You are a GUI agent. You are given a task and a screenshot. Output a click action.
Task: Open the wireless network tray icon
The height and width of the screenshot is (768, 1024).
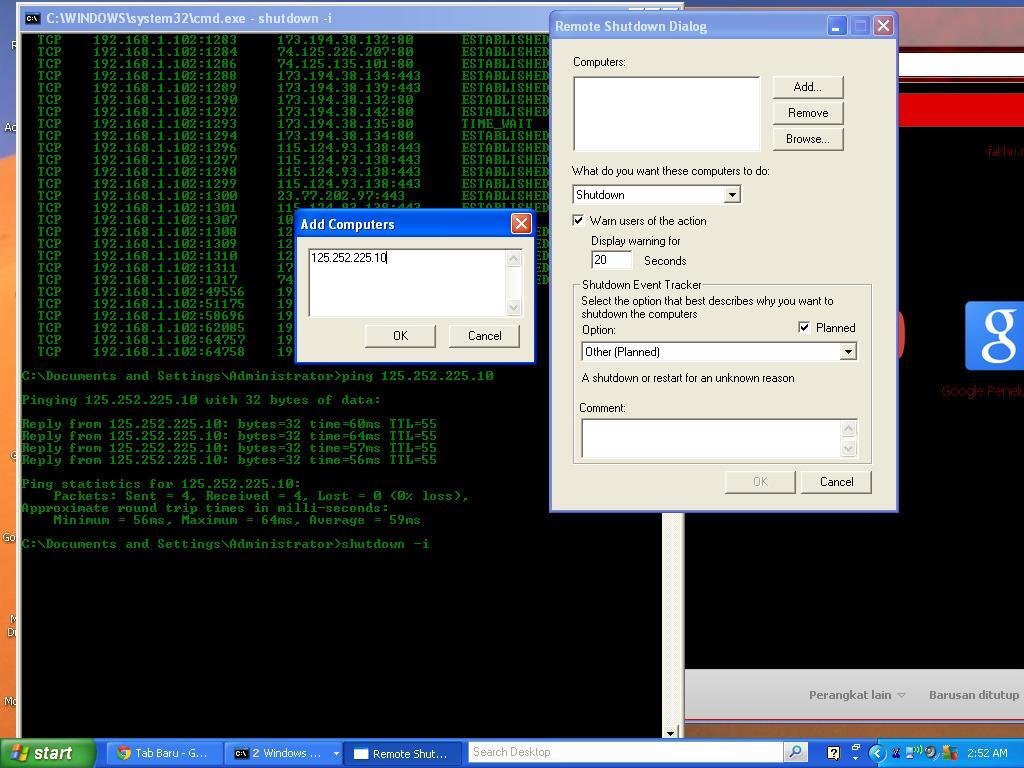click(913, 752)
